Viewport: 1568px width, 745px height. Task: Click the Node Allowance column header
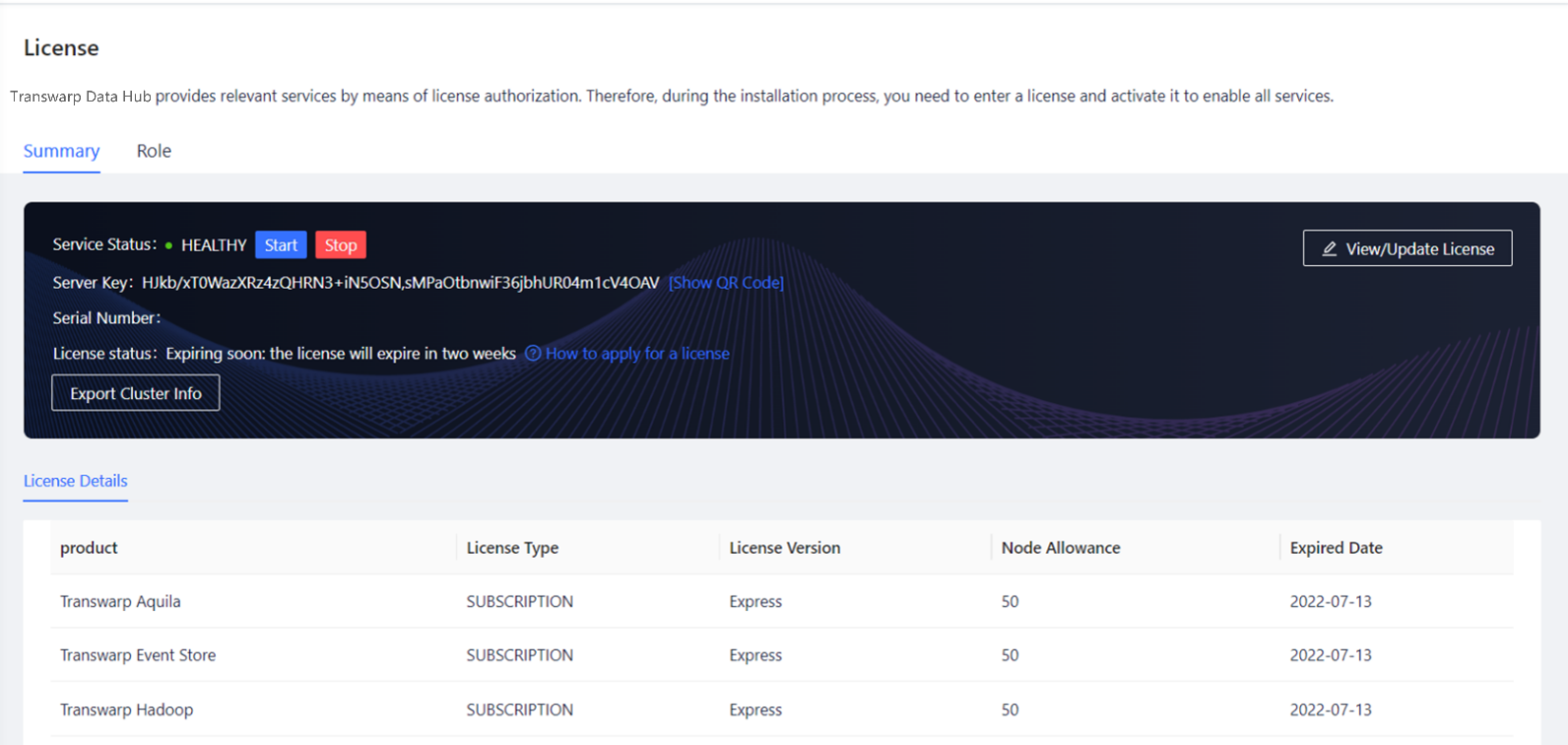[x=1060, y=548]
